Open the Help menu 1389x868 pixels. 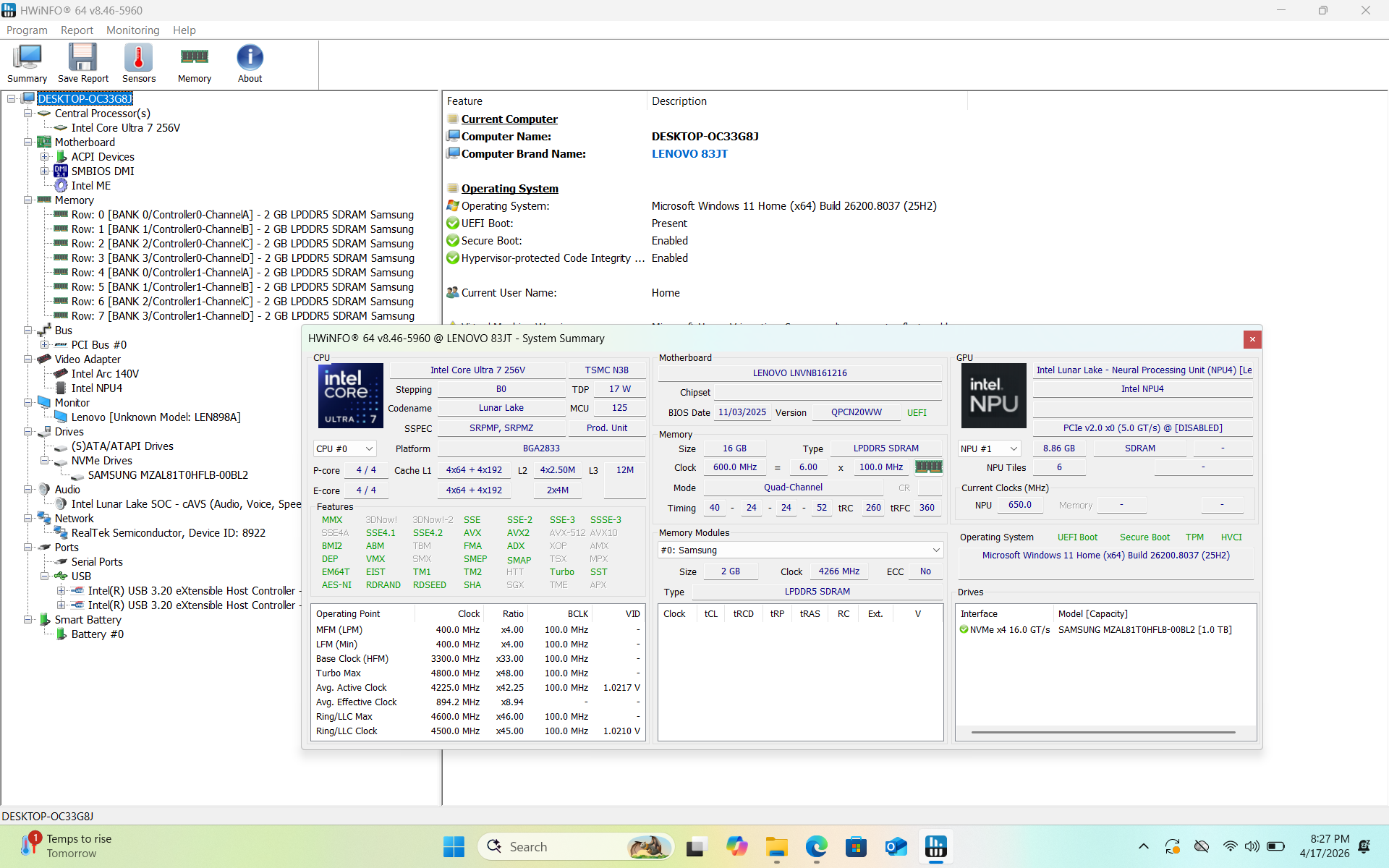click(184, 30)
